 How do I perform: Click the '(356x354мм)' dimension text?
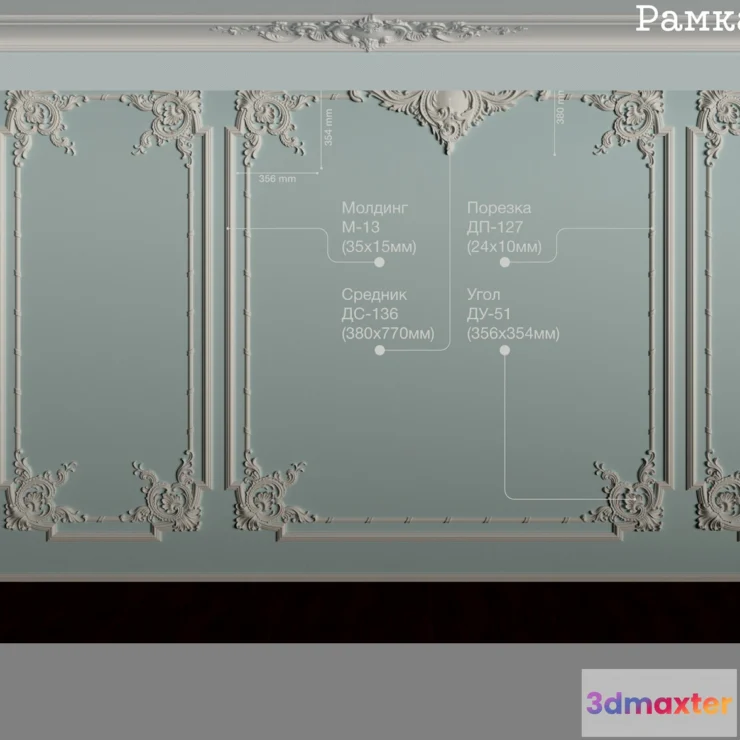coord(513,334)
